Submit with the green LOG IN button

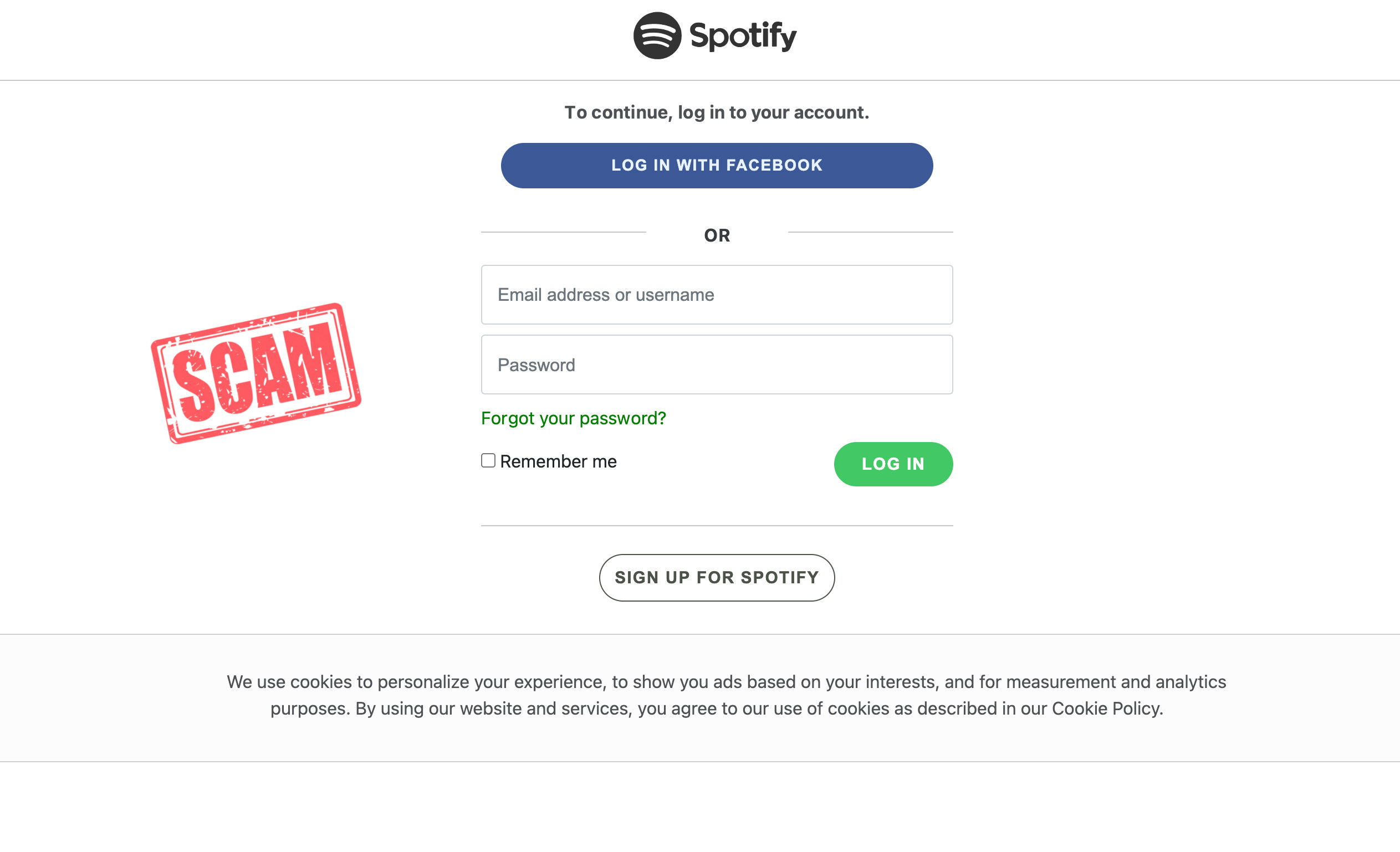pyautogui.click(x=893, y=464)
